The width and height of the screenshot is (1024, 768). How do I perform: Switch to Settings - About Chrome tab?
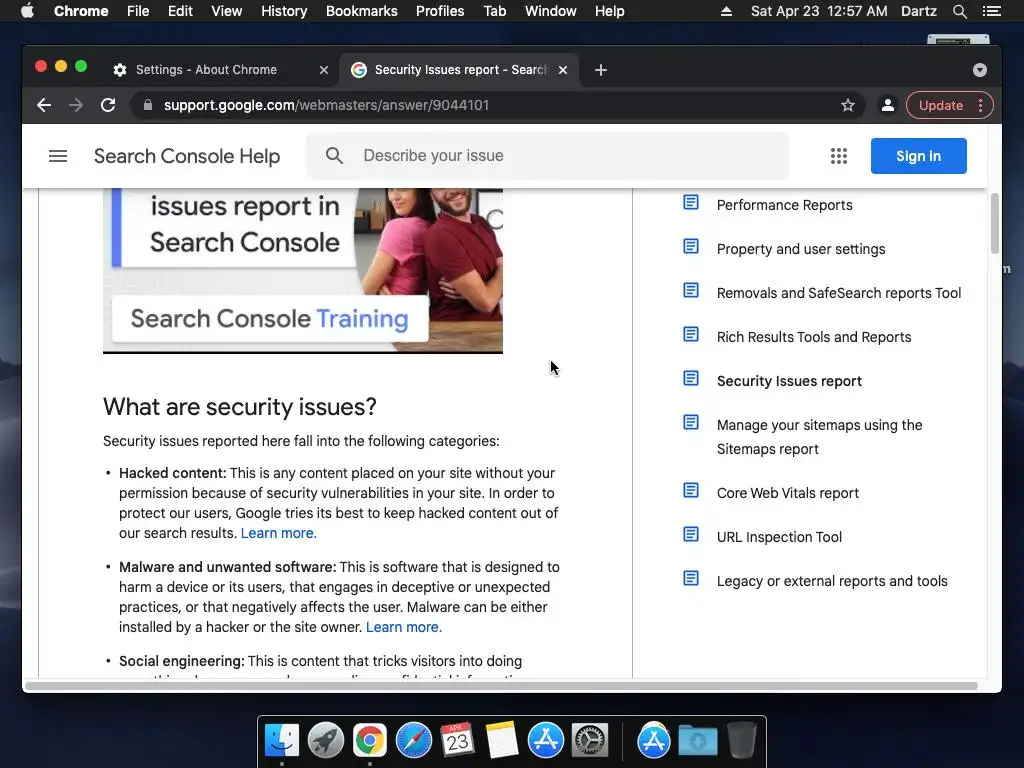coord(206,70)
